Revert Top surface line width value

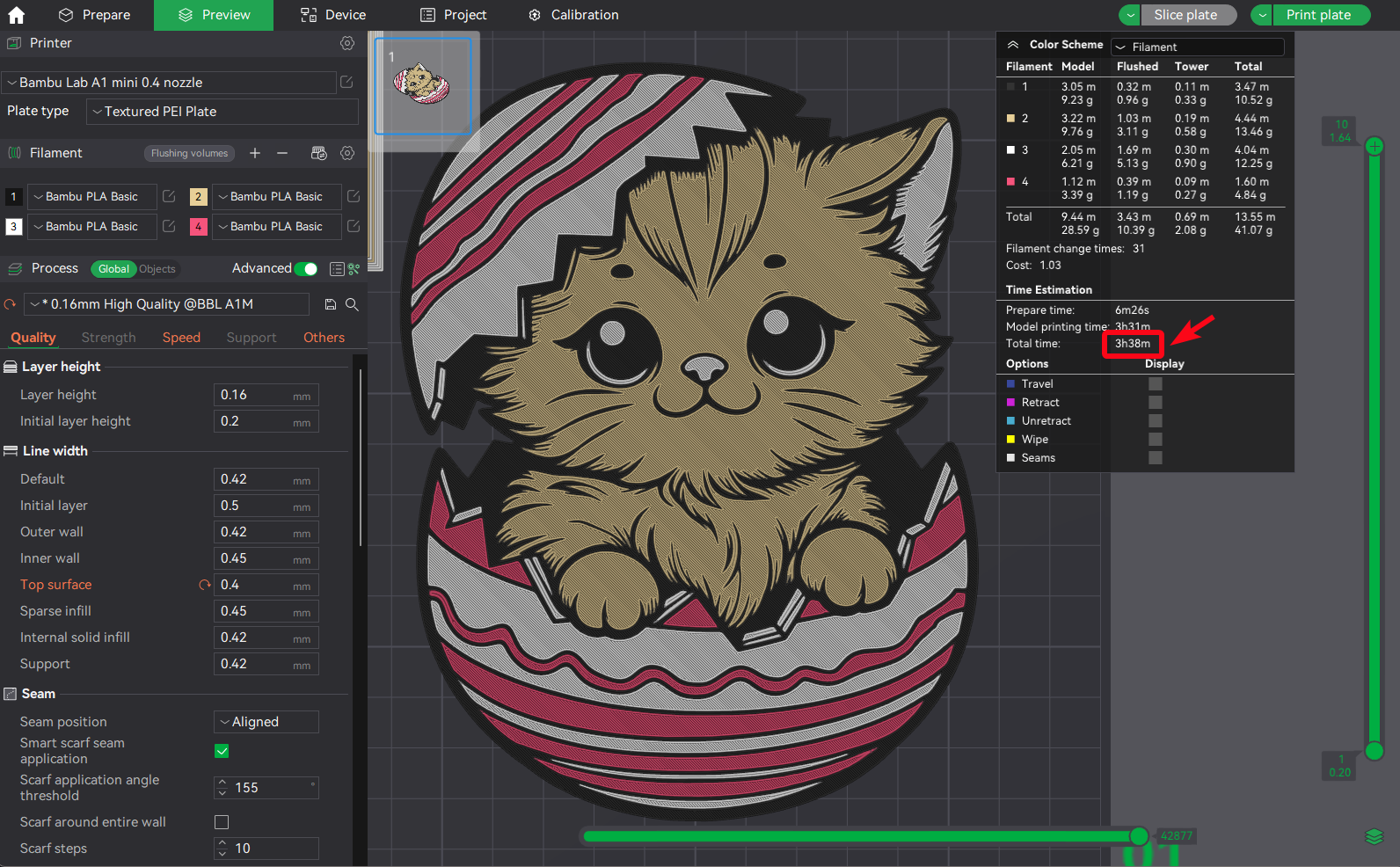[205, 585]
